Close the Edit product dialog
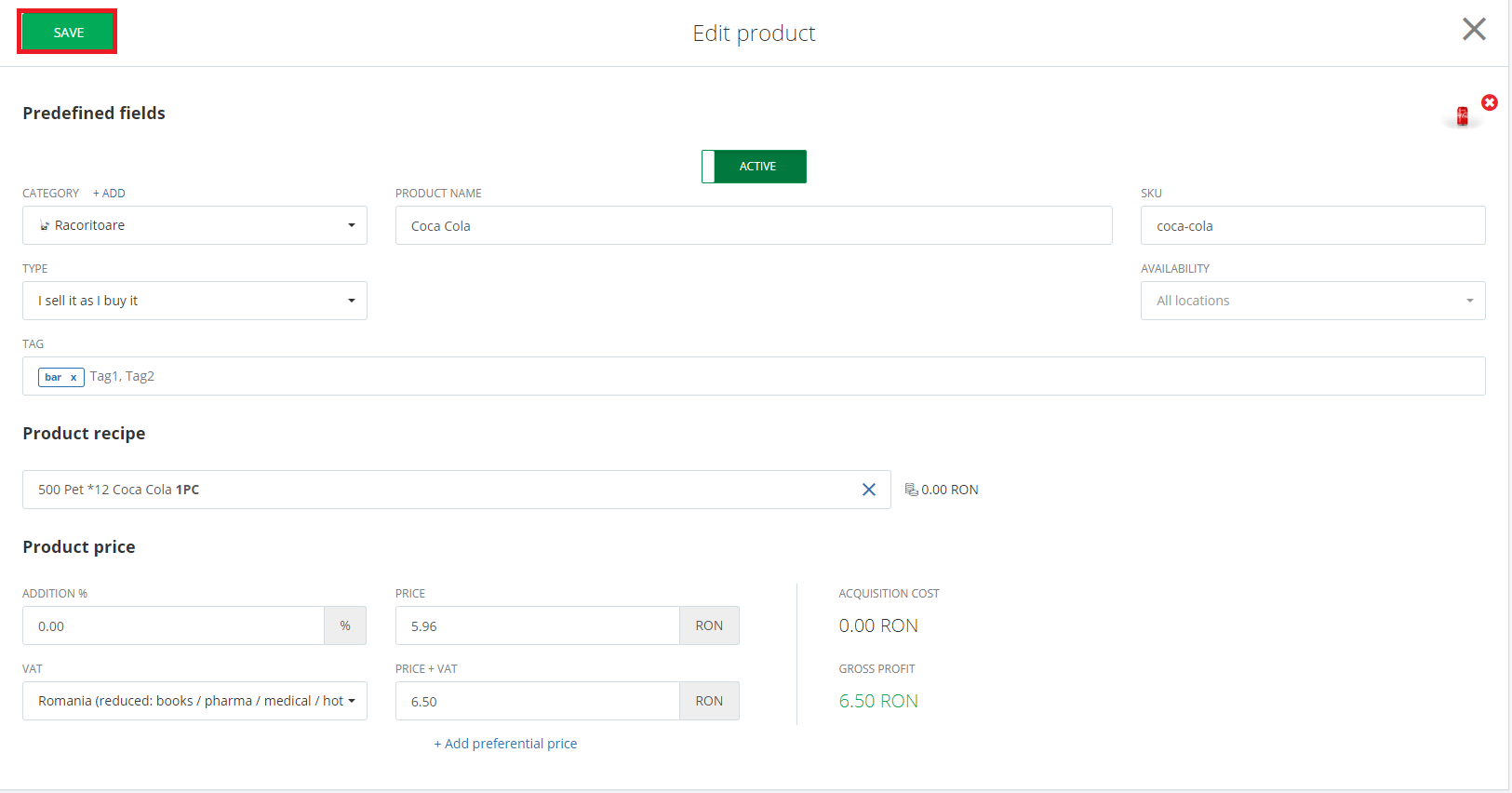This screenshot has height=793, width=1512. (1474, 29)
